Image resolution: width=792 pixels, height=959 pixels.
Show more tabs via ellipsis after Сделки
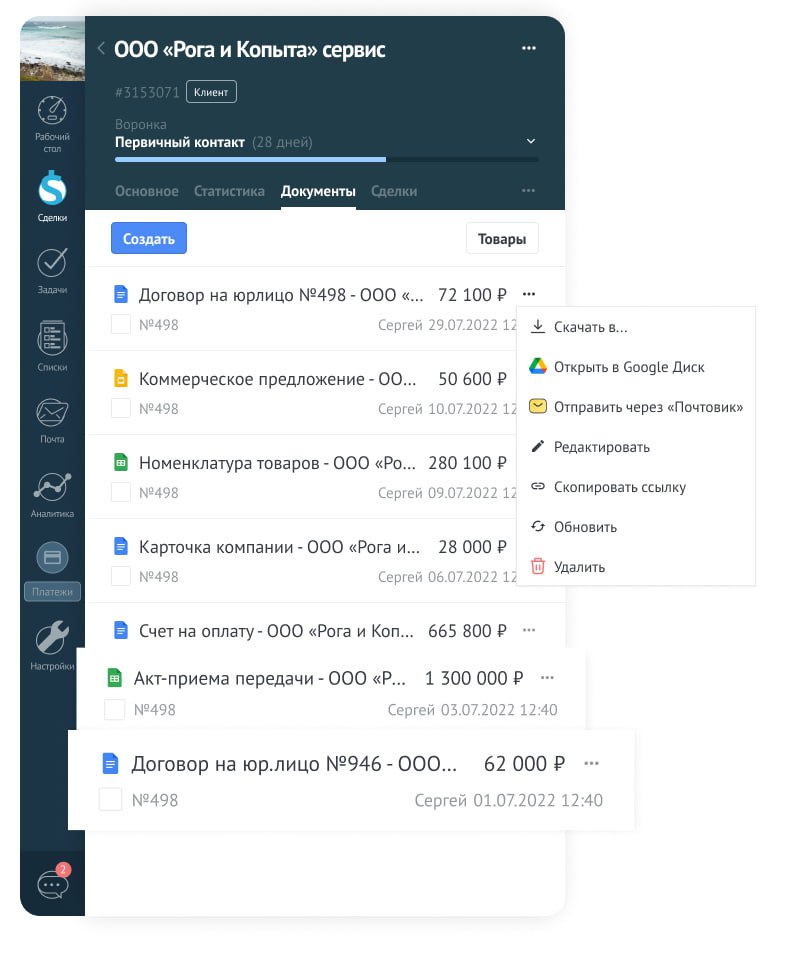coord(528,191)
